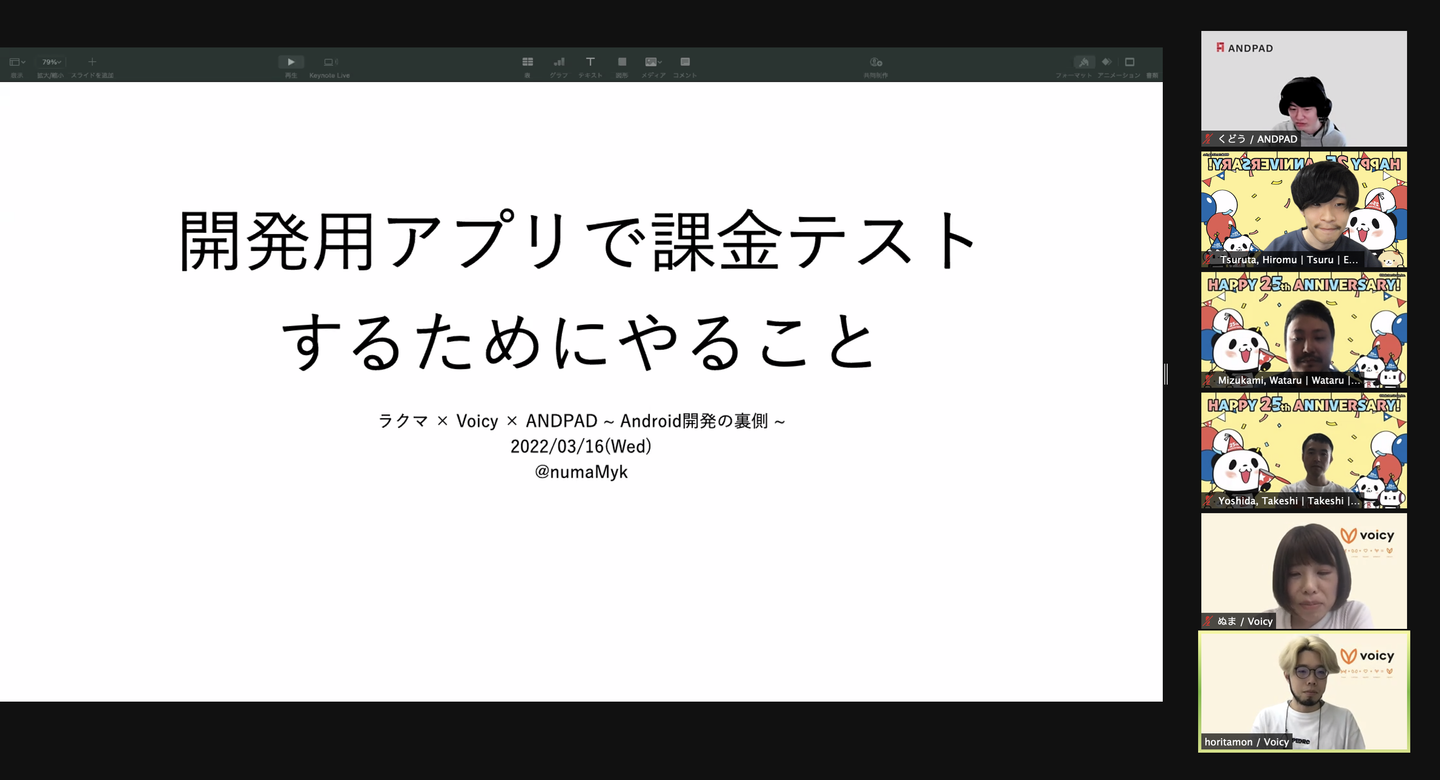The width and height of the screenshot is (1440, 780).
Task: Insert a shape using the 図形 icon
Action: click(x=621, y=62)
